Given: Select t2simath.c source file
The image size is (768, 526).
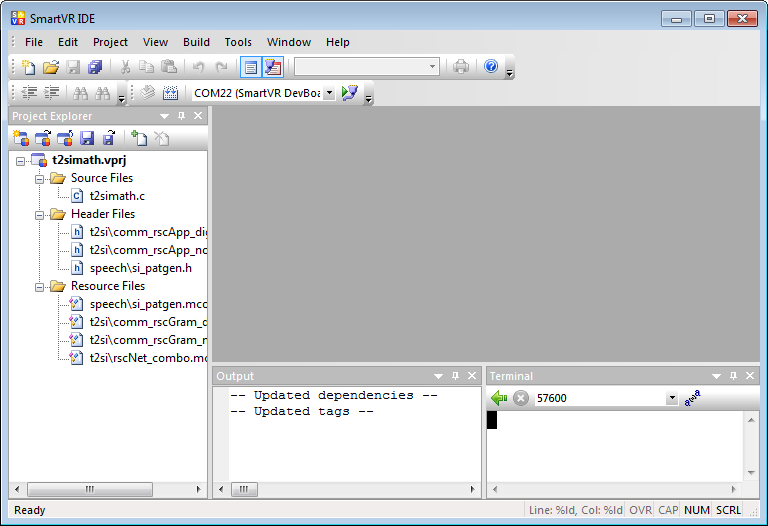Looking at the screenshot, I should [117, 196].
